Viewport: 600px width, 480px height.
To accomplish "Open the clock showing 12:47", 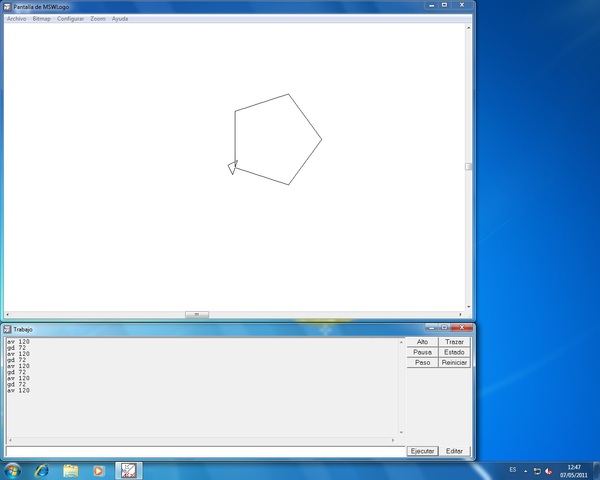I will coord(574,471).
